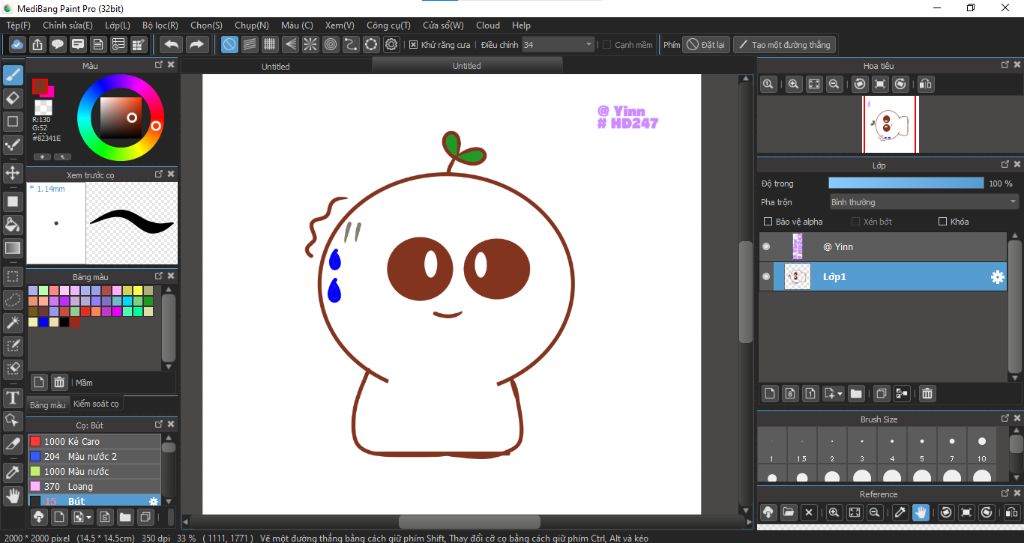This screenshot has width=1024, height=543.
Task: Toggle the Khử răng cưa checkbox
Action: tap(413, 44)
